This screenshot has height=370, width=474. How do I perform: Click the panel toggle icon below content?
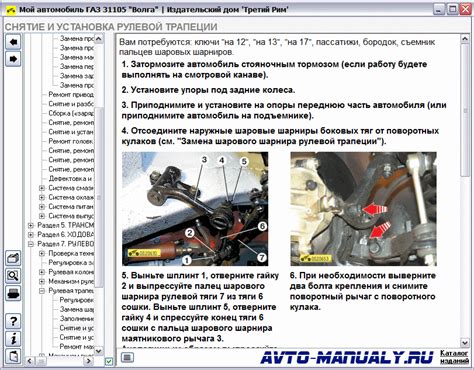[x=127, y=358]
